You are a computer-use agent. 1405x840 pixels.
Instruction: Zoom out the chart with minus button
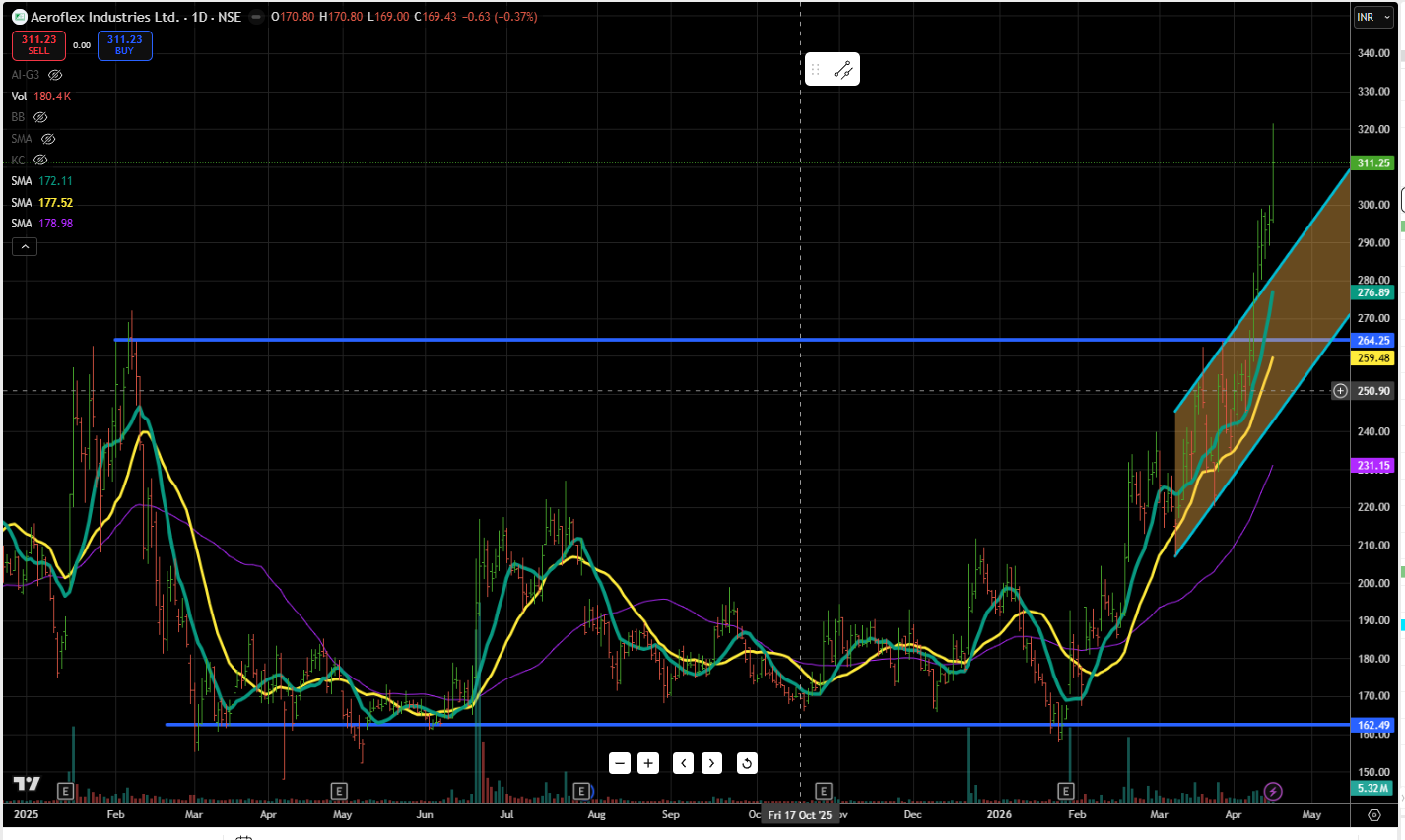pos(620,763)
